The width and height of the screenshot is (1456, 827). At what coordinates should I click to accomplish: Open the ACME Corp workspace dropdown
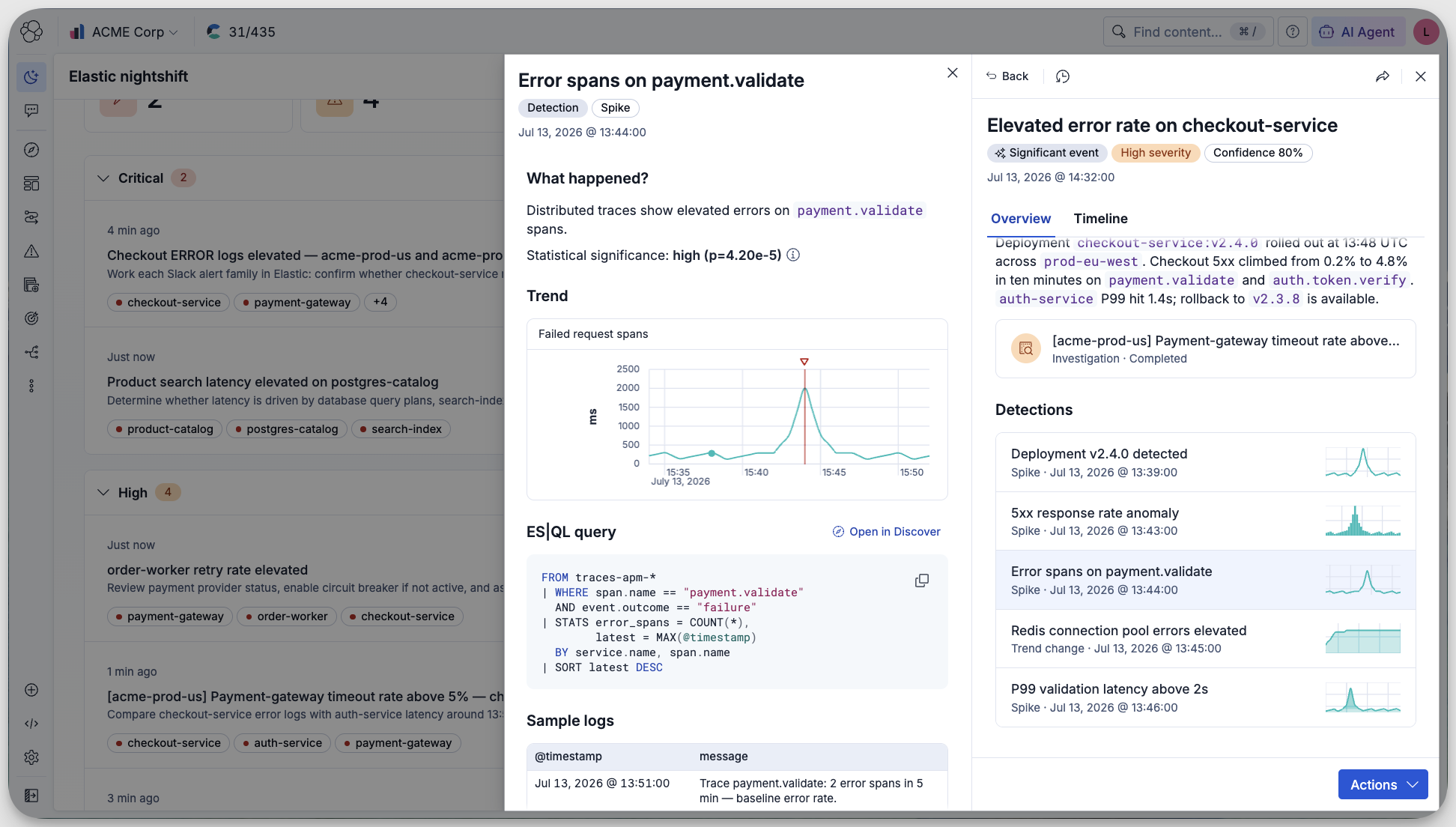124,31
